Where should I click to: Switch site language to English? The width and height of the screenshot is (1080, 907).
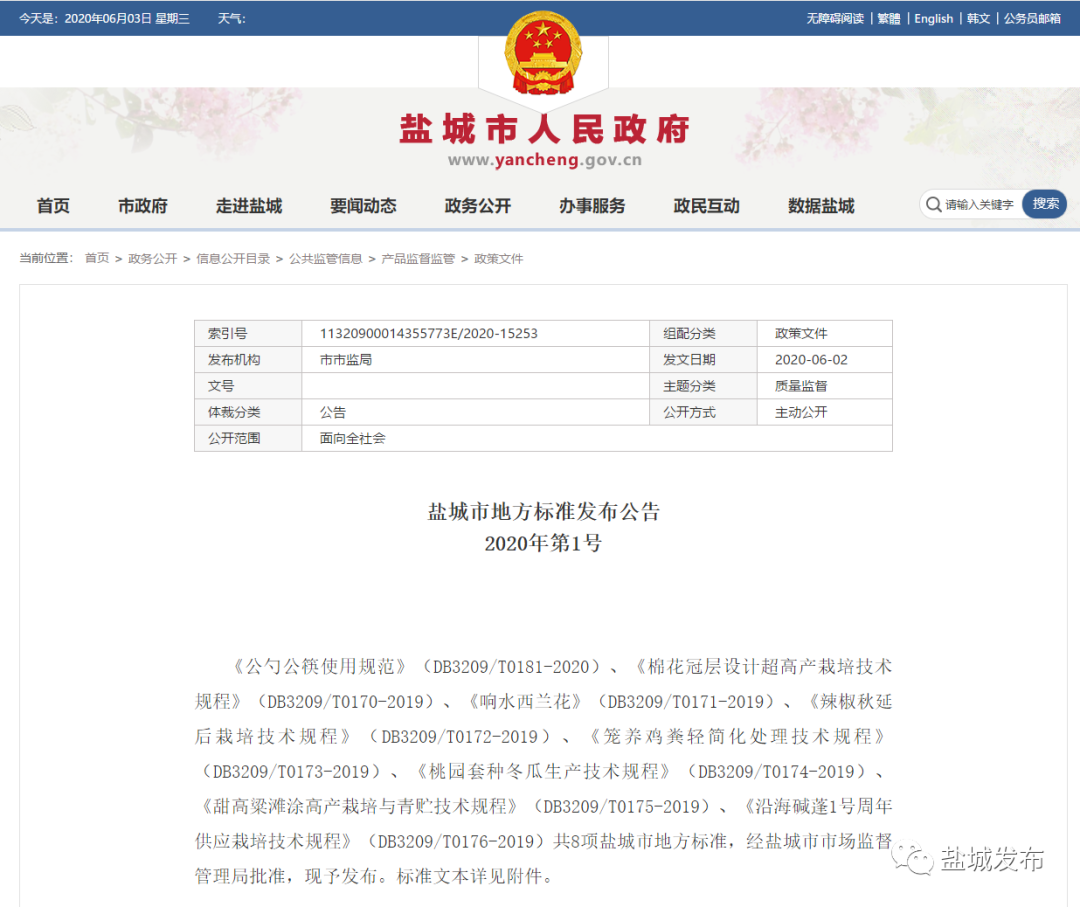click(933, 18)
